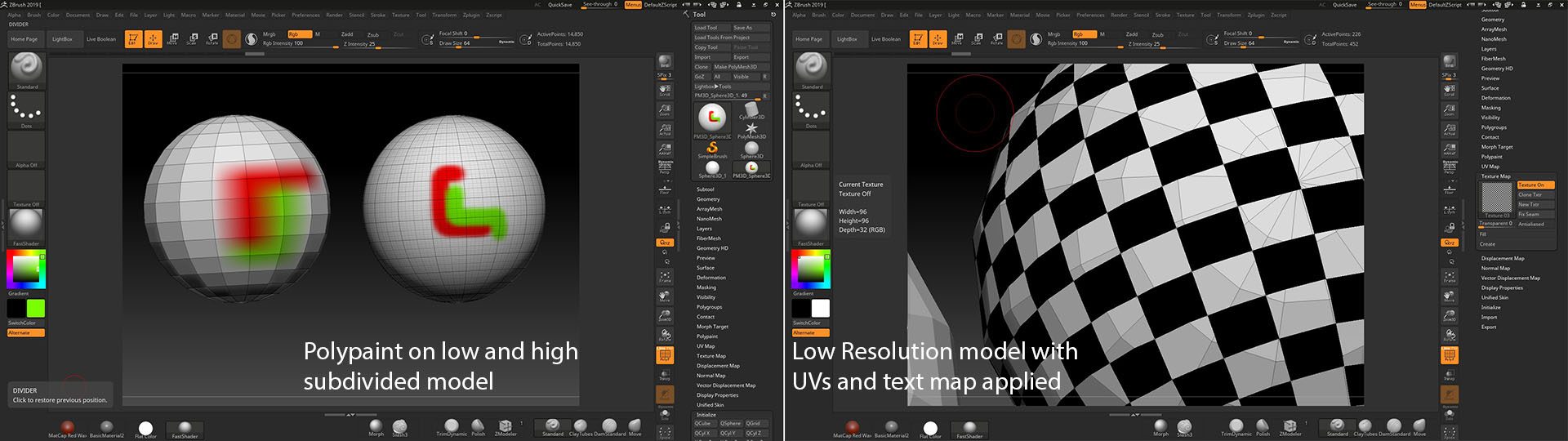Expand the Geometry subpalette in left window
1568x441 pixels.
[x=708, y=199]
